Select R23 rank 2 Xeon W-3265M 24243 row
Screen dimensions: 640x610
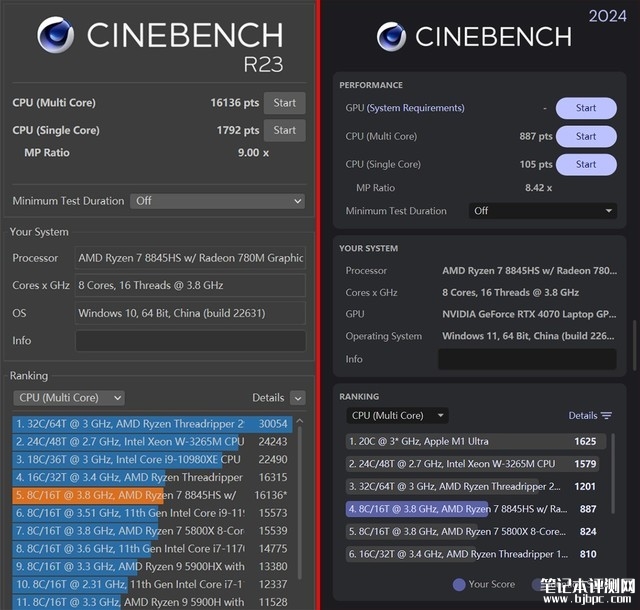pyautogui.click(x=152, y=442)
